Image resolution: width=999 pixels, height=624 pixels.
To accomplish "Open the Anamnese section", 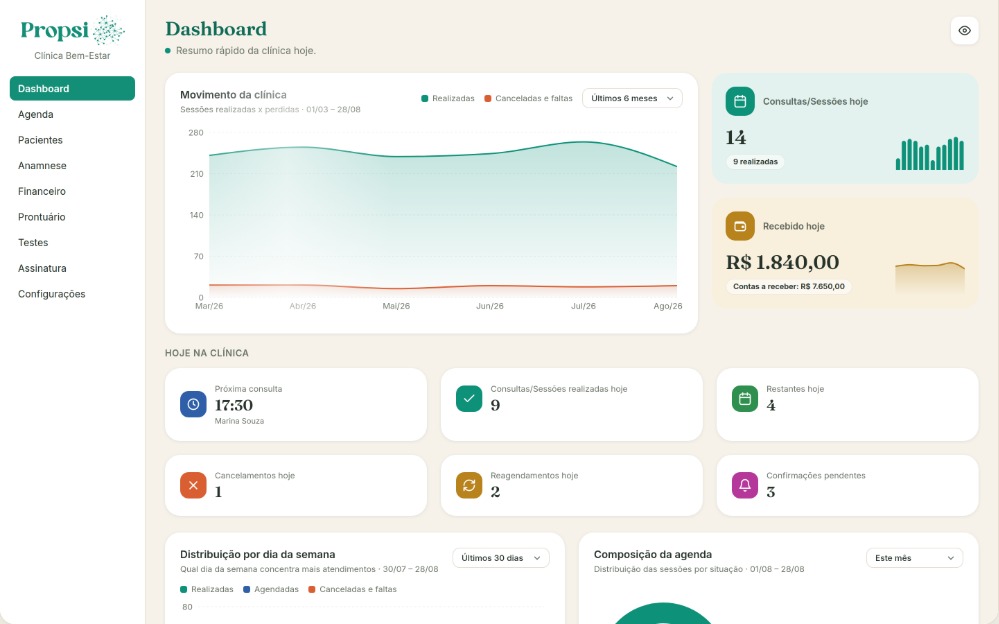I will click(x=72, y=166).
